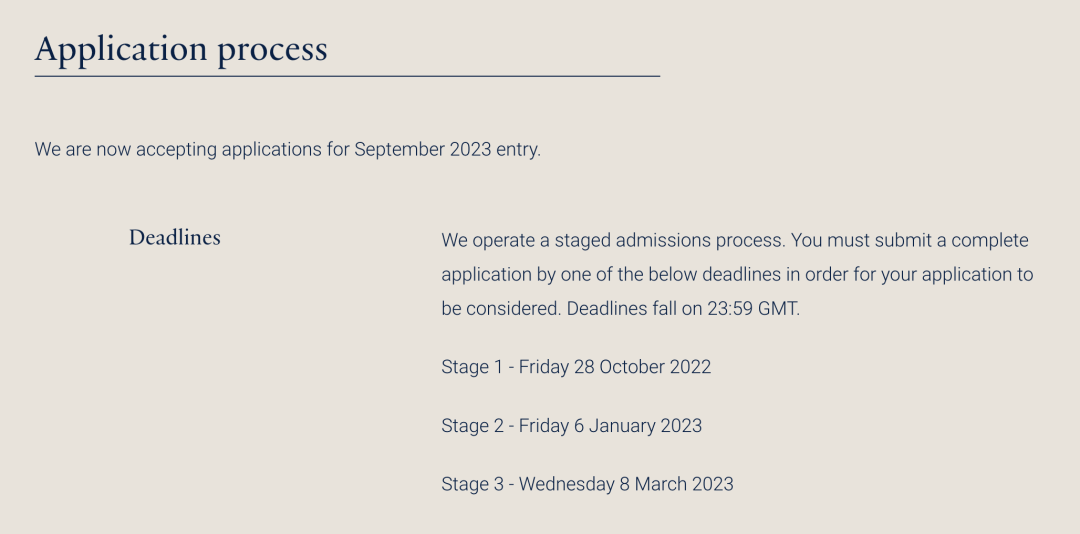The width and height of the screenshot is (1080, 534).
Task: Click the September 2023 entry sentence
Action: 288,150
